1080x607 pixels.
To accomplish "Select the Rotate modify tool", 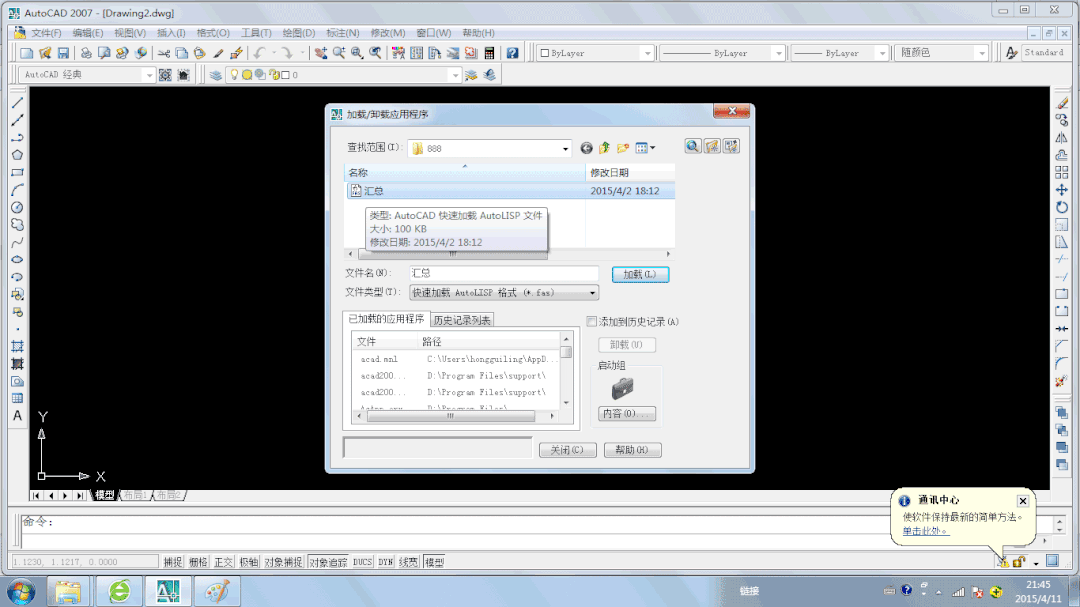I will pos(1062,207).
